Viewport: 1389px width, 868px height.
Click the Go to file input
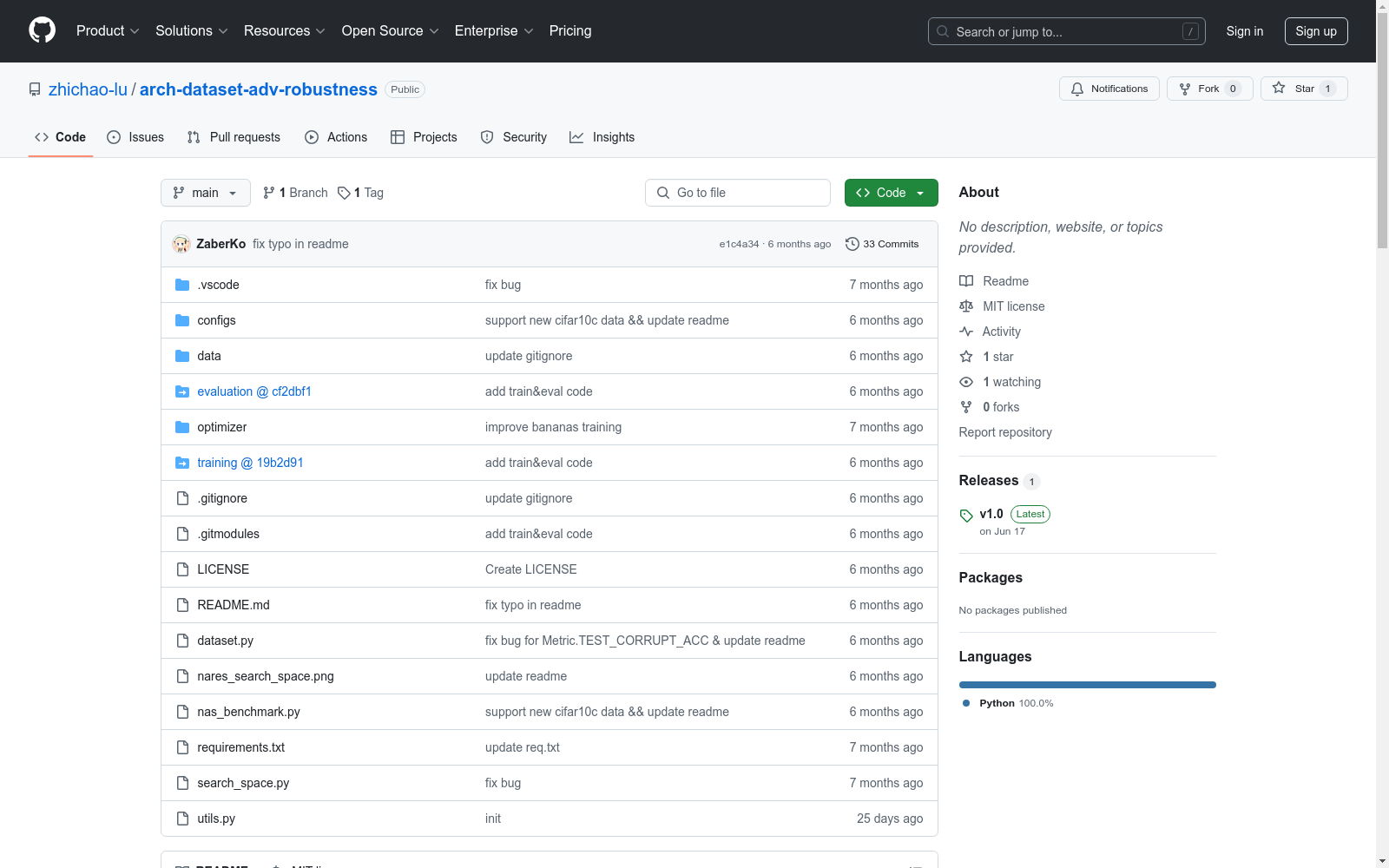738,193
